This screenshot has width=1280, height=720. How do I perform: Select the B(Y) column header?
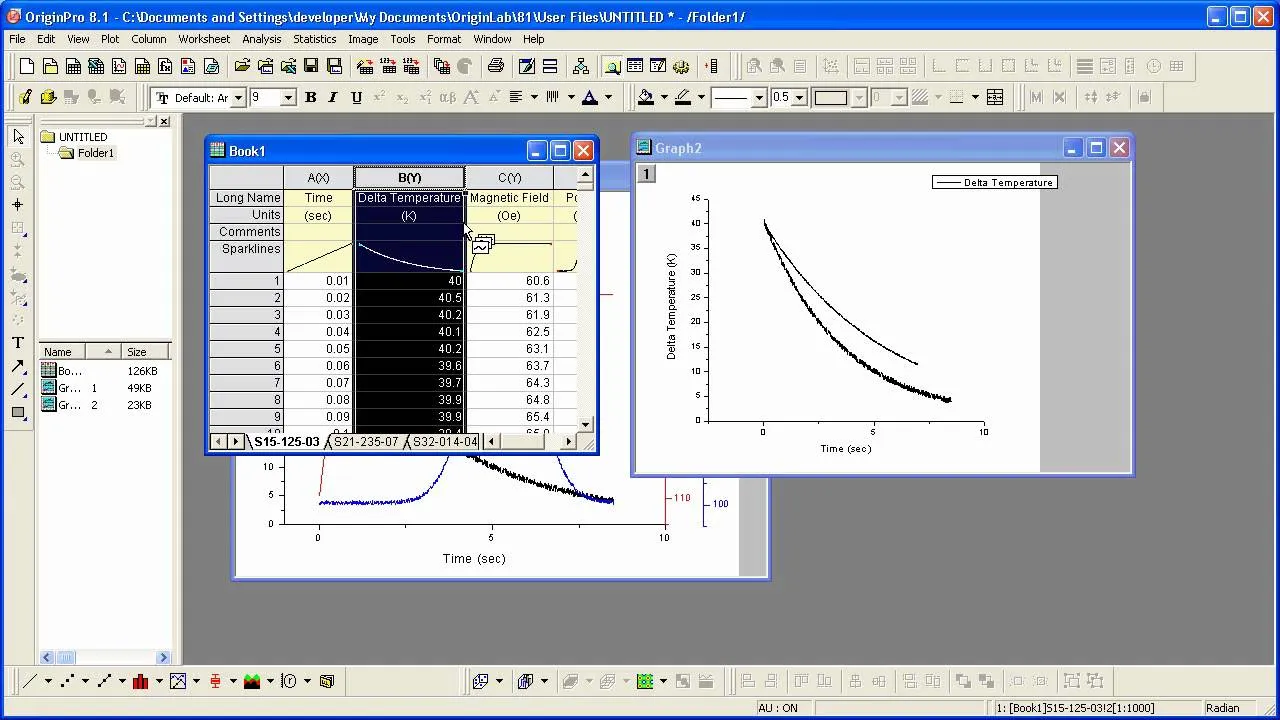pos(410,177)
